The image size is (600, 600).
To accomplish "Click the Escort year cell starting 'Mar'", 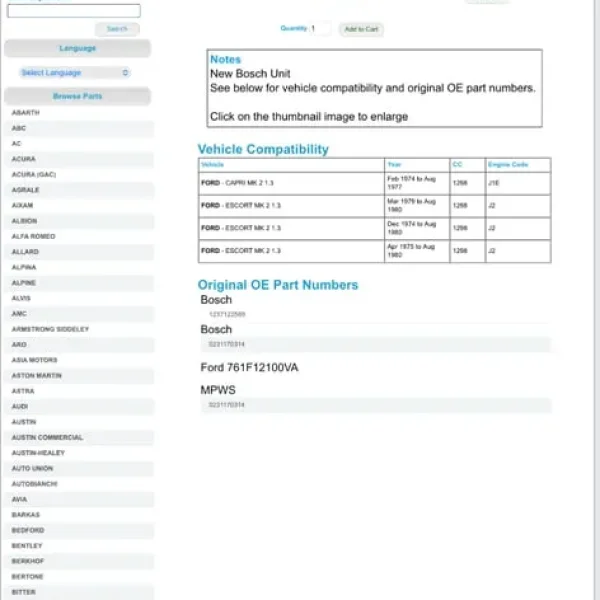I will coord(417,205).
